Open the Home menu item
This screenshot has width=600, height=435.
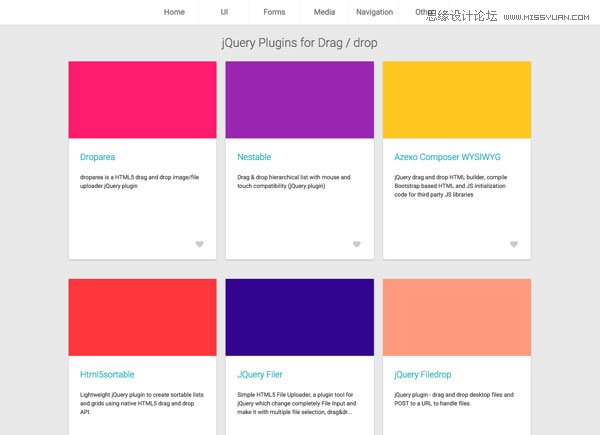174,12
